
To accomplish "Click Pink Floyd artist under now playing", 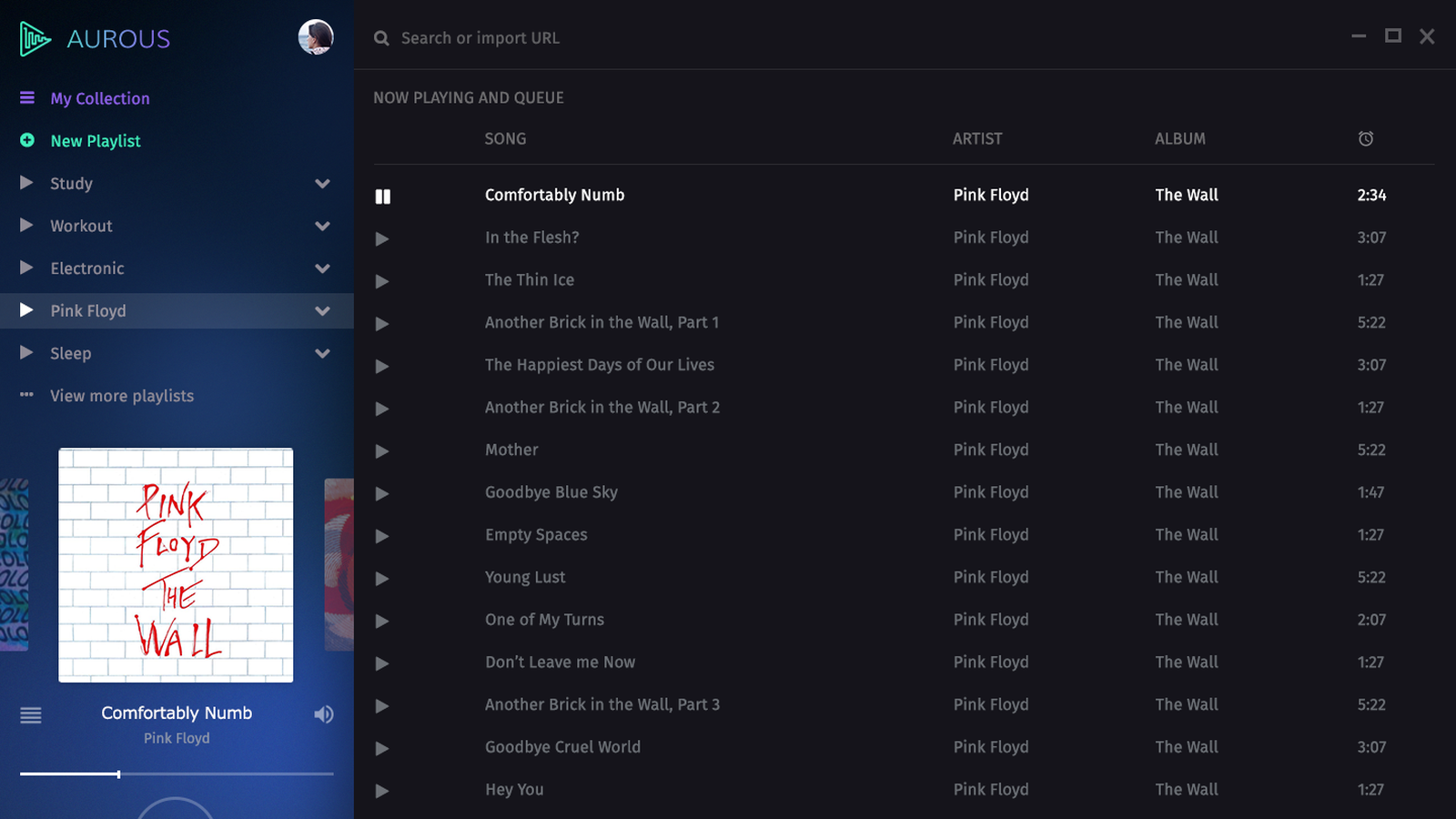I will pyautogui.click(x=177, y=738).
